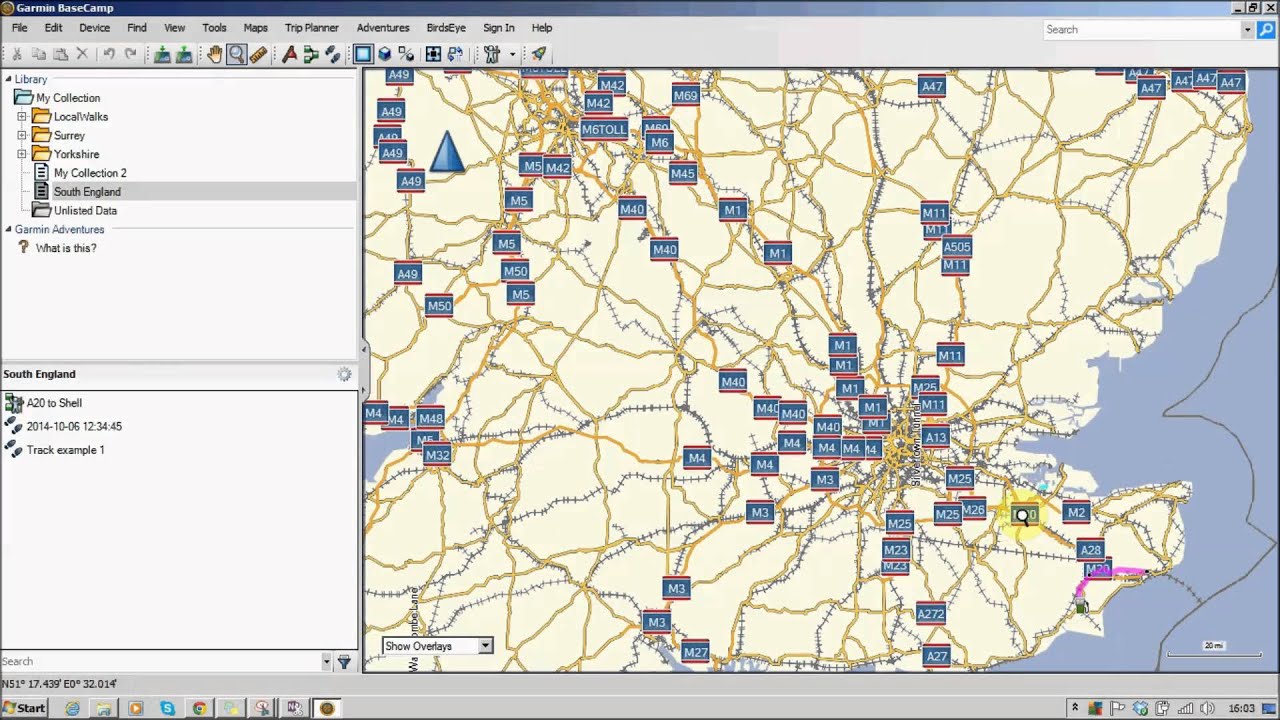1280x720 pixels.
Task: Click the Delete X toolbar icon
Action: click(83, 55)
